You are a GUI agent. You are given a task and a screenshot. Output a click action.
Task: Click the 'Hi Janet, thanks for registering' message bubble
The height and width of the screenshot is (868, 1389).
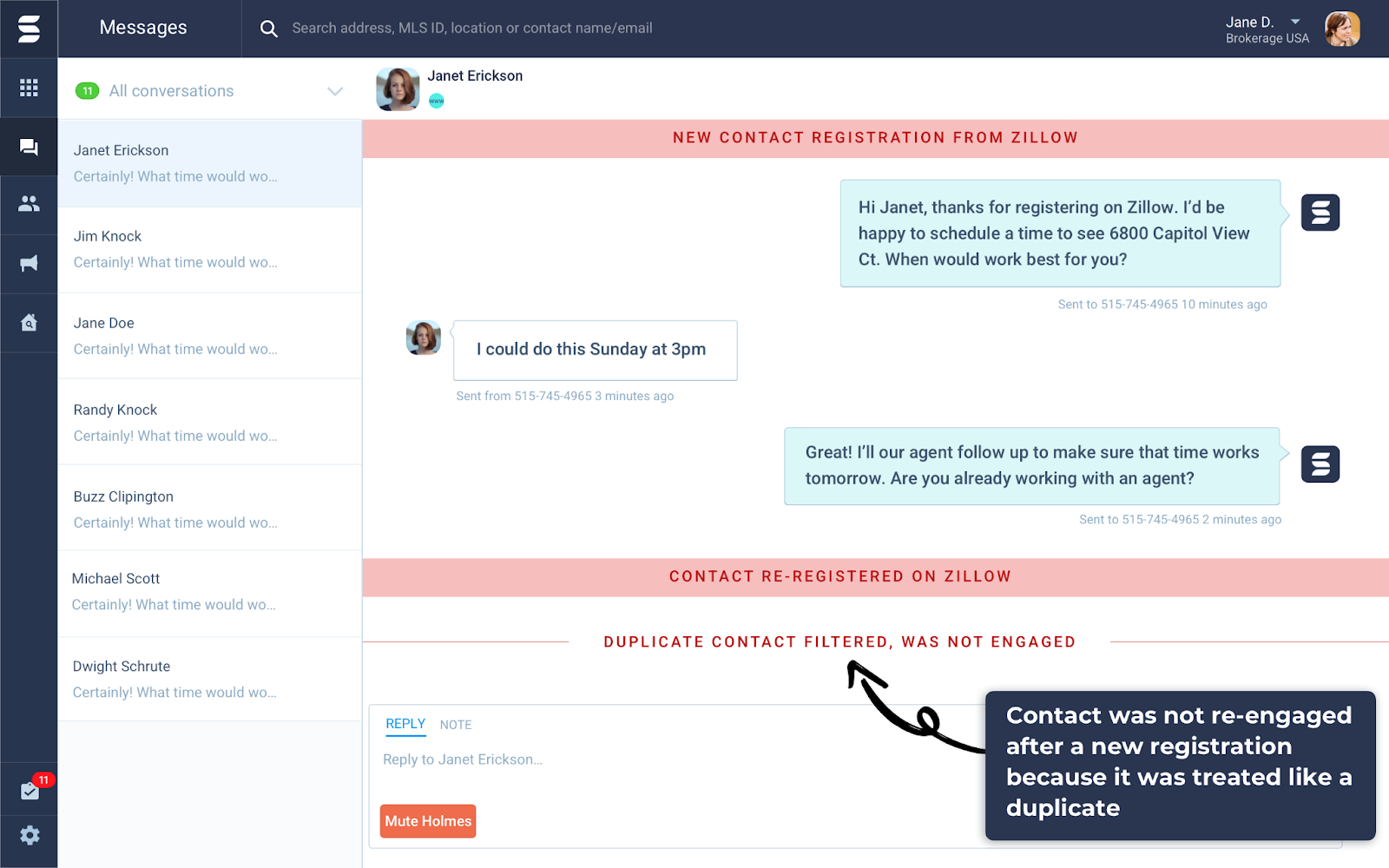(1061, 233)
